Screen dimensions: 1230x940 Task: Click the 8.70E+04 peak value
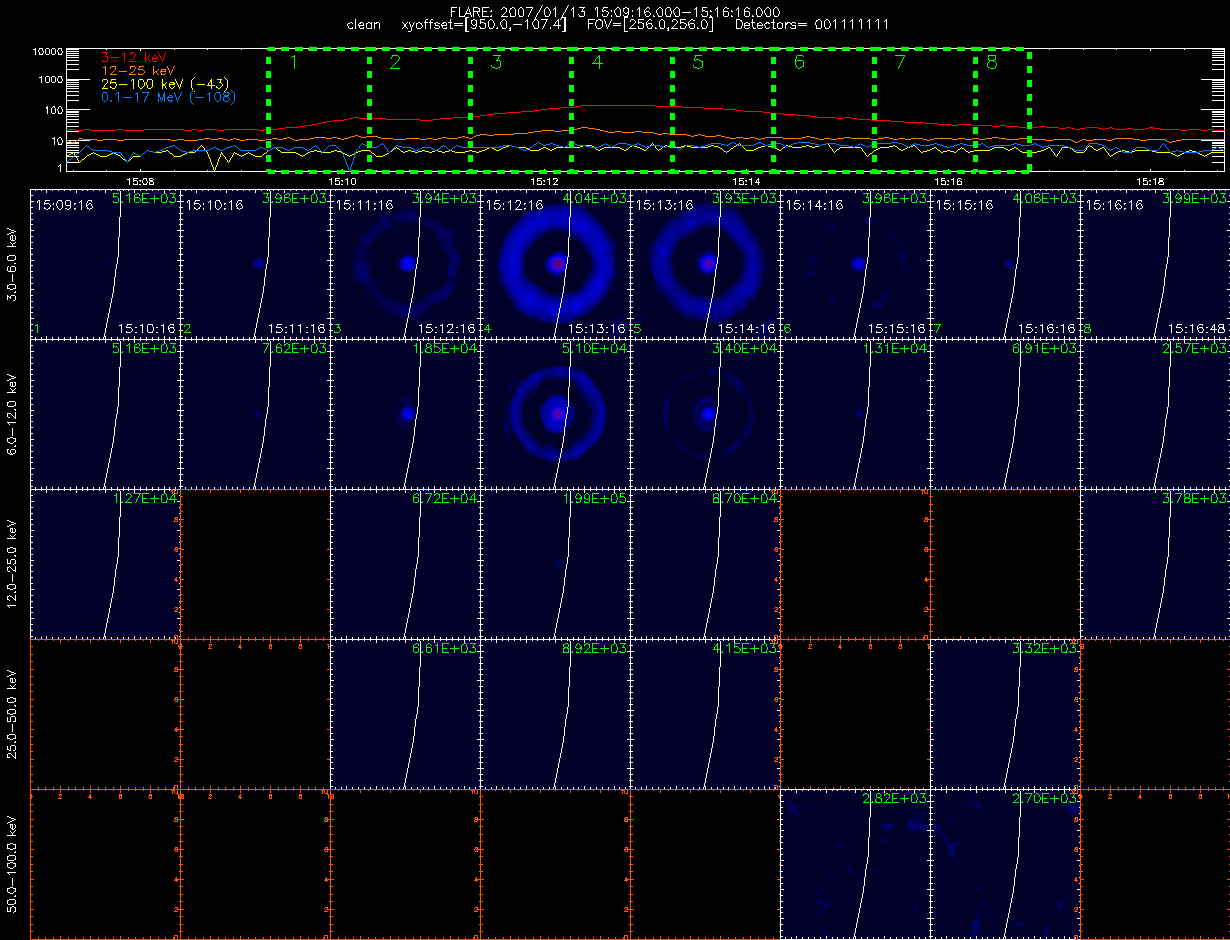coord(746,498)
